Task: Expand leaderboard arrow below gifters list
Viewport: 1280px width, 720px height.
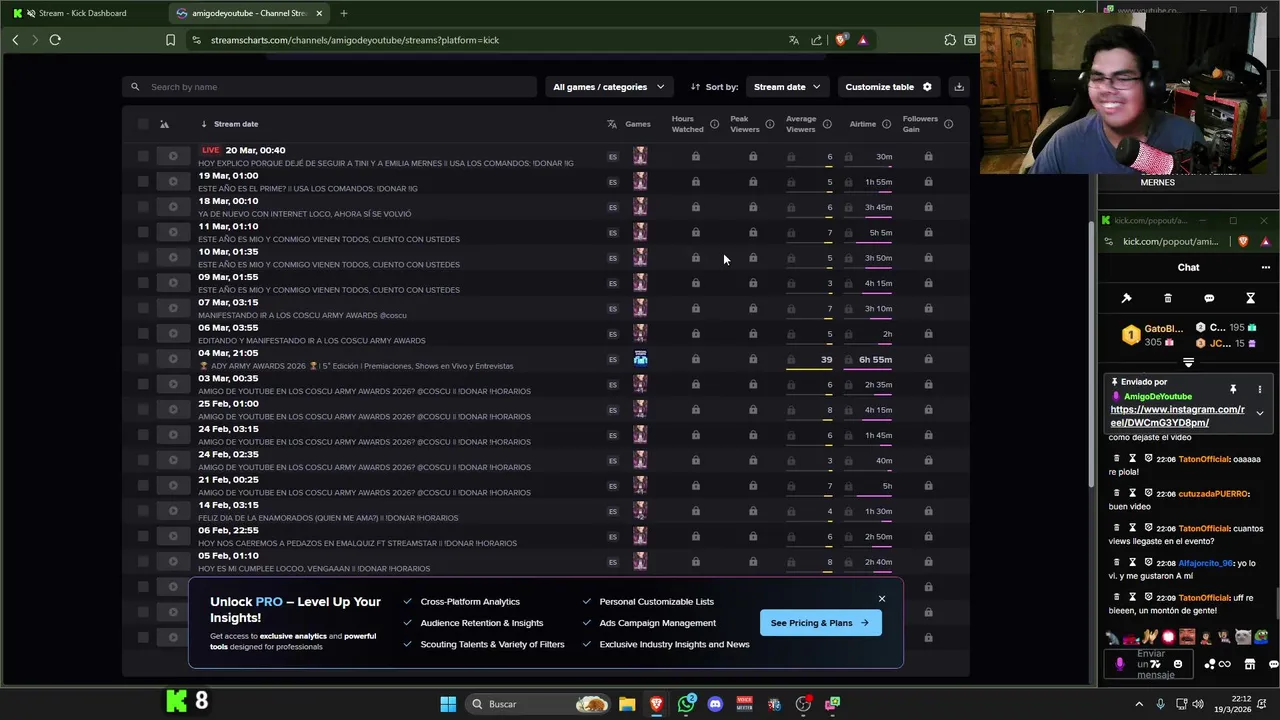Action: 1188,363
